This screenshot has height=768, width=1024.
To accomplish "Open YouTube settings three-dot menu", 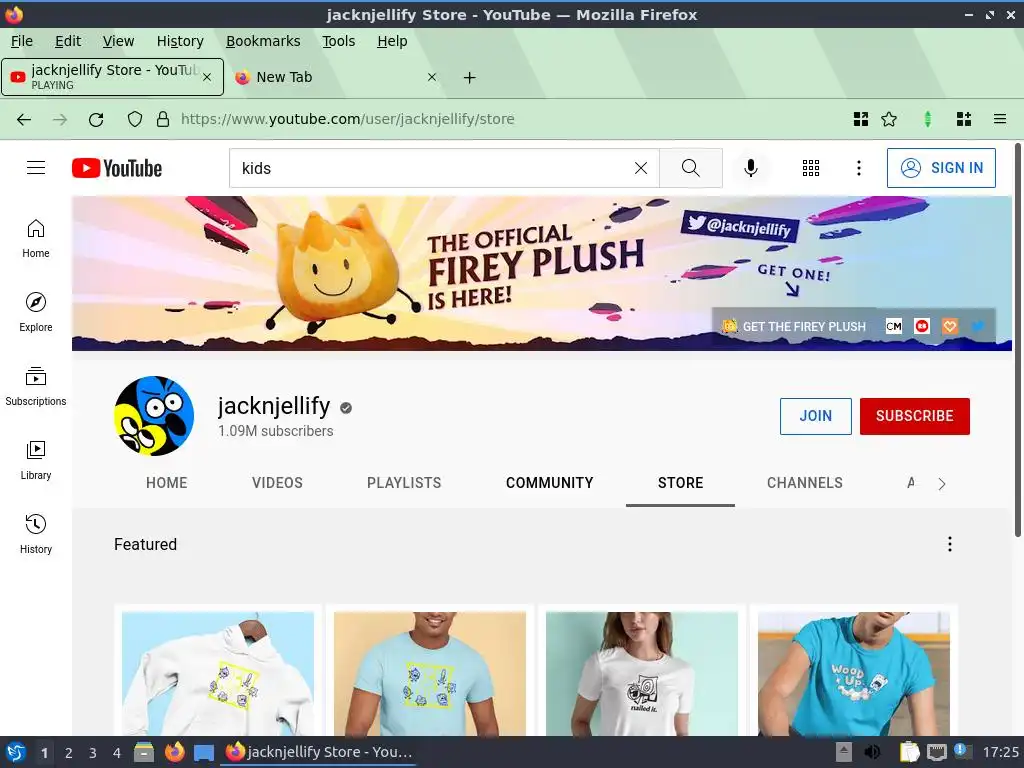I will pyautogui.click(x=859, y=168).
